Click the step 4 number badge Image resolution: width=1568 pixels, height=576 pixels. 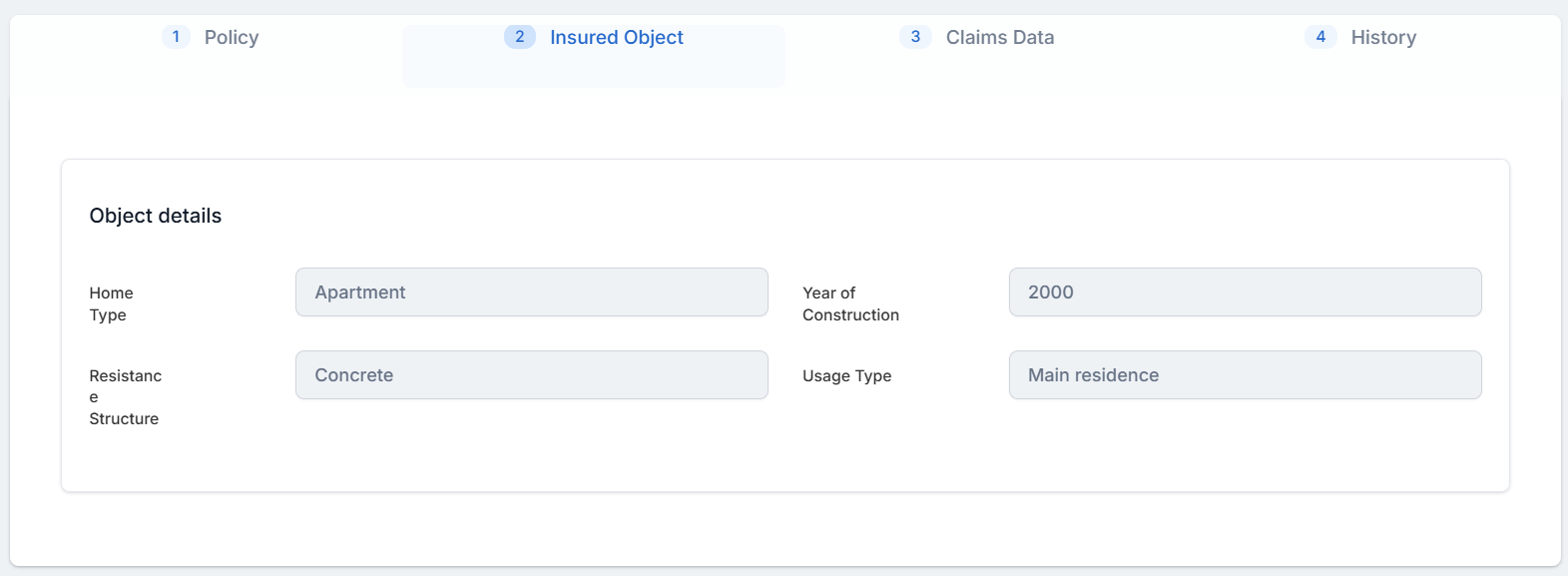[x=1320, y=37]
